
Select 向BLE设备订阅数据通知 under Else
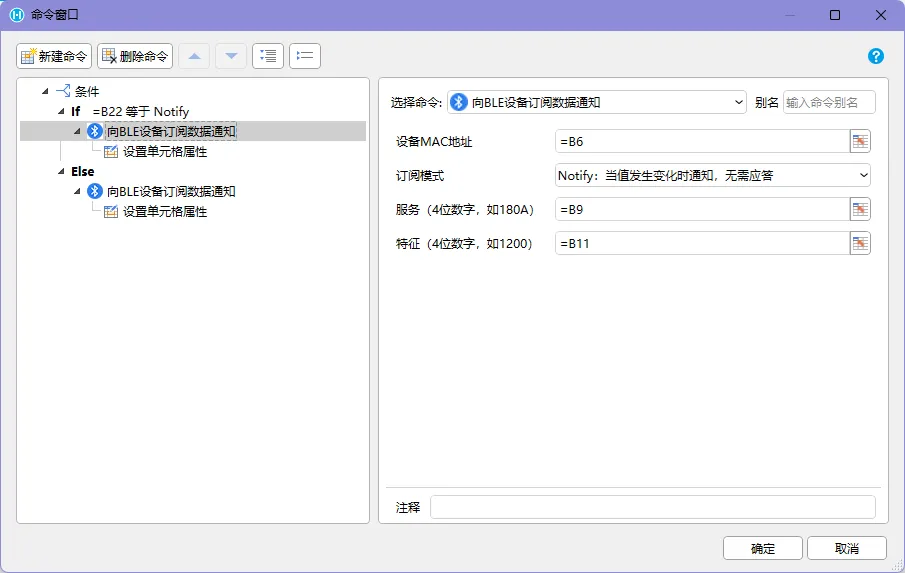point(171,191)
